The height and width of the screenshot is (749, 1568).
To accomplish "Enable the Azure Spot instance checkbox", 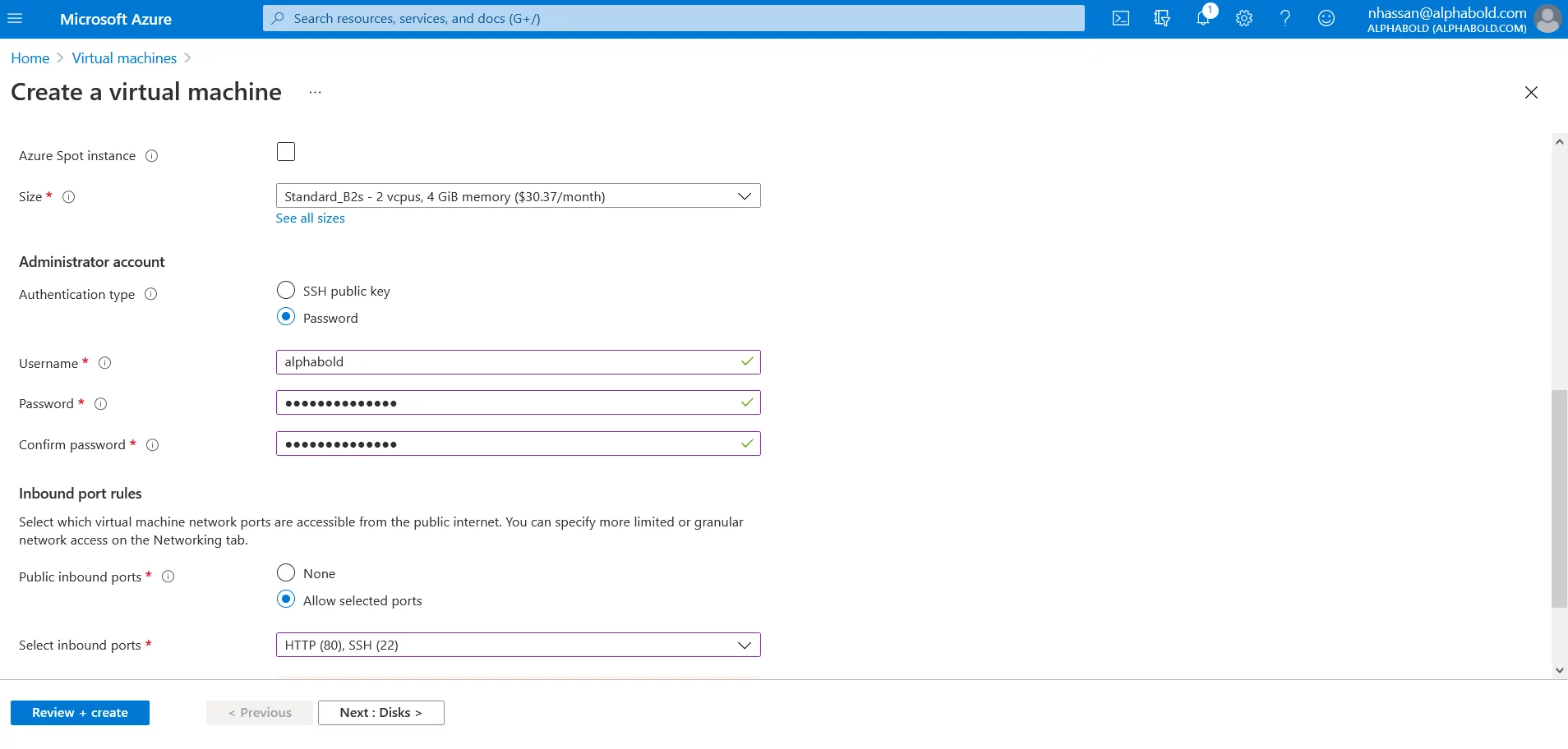I will pyautogui.click(x=286, y=152).
